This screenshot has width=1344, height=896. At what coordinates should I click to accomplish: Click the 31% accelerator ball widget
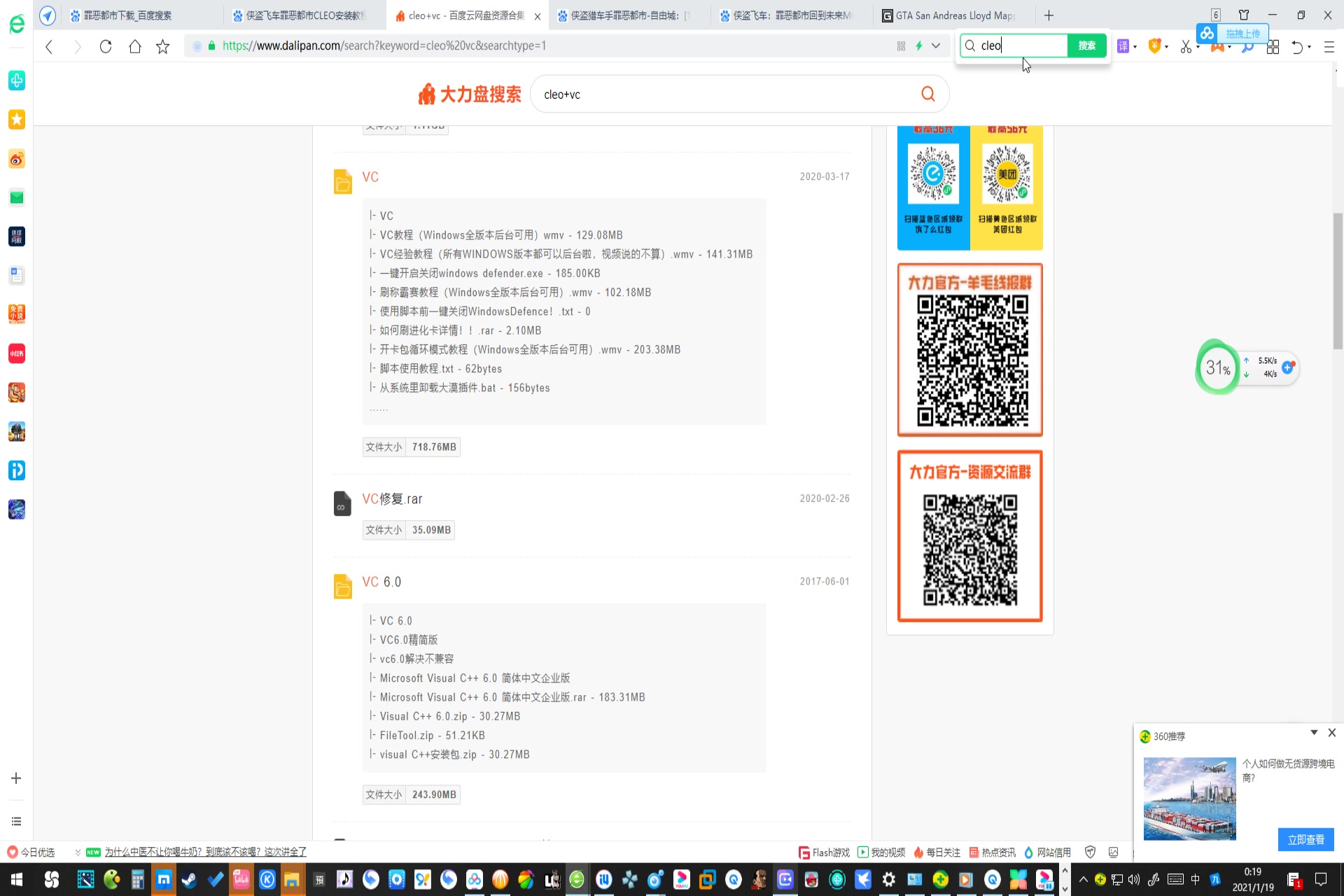1218,367
